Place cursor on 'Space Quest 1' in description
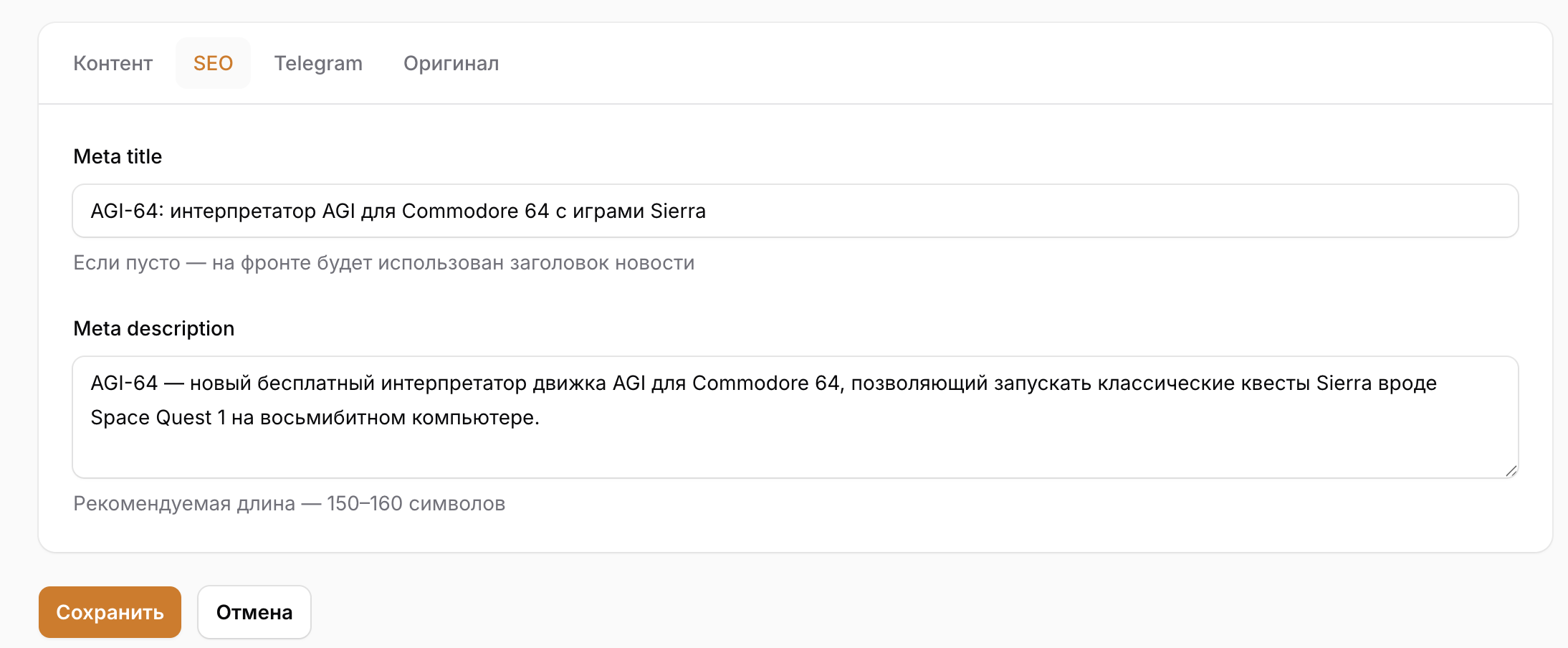Image resolution: width=1568 pixels, height=648 pixels. (158, 417)
